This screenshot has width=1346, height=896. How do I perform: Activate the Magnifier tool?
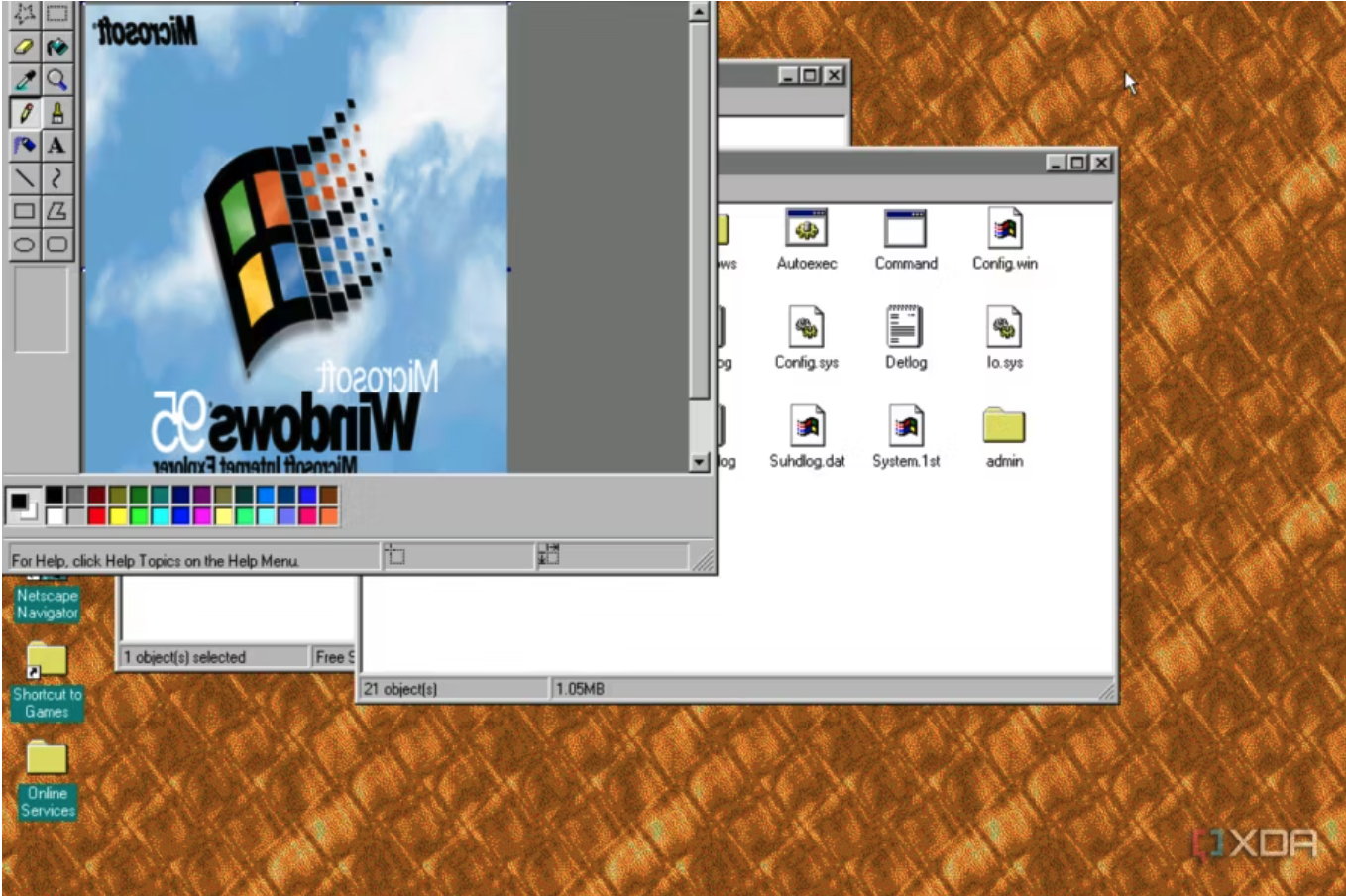coord(57,80)
